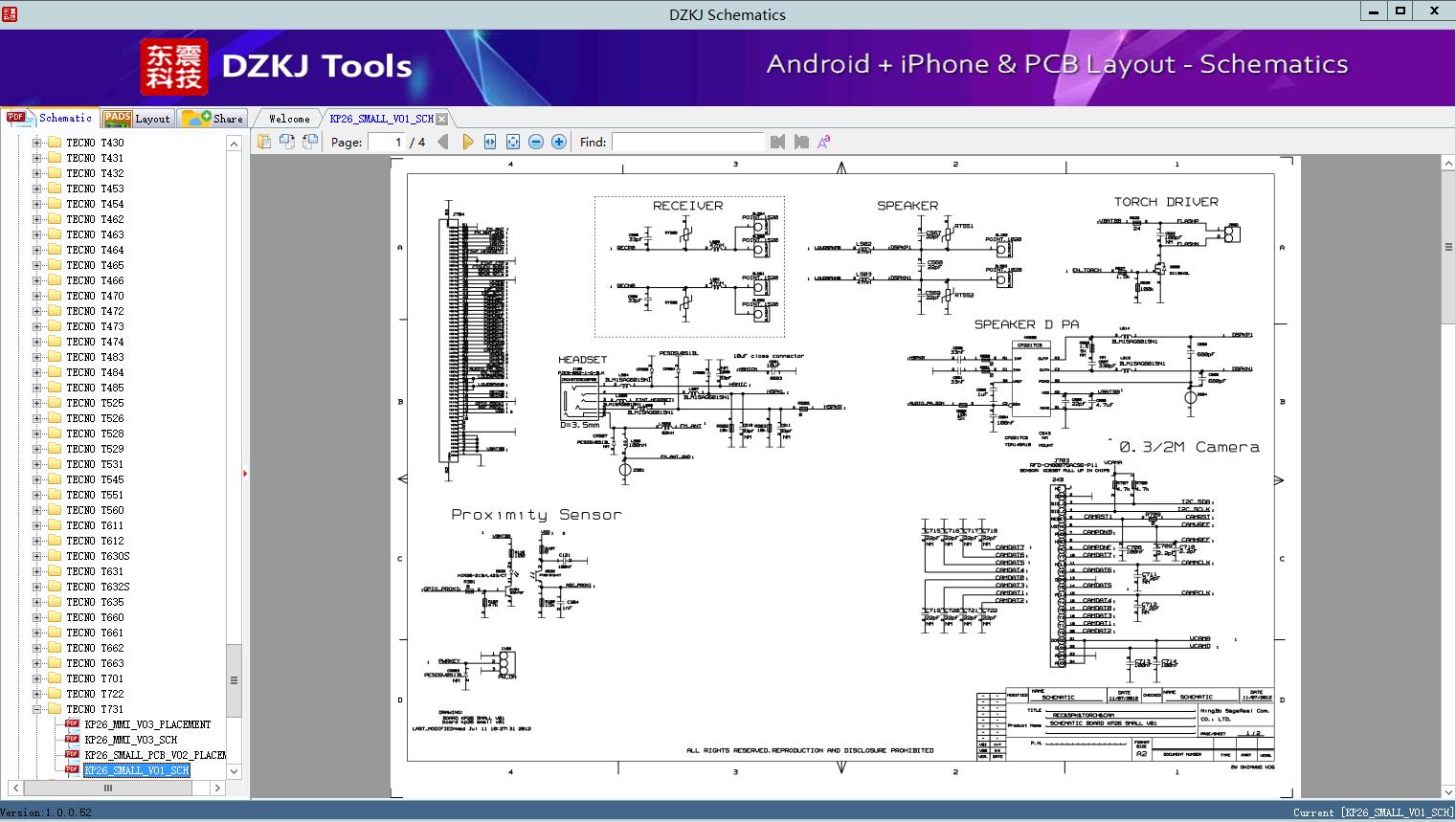Collapse the TECNO T731 folder
Image resolution: width=1456 pixels, height=822 pixels.
[x=37, y=709]
